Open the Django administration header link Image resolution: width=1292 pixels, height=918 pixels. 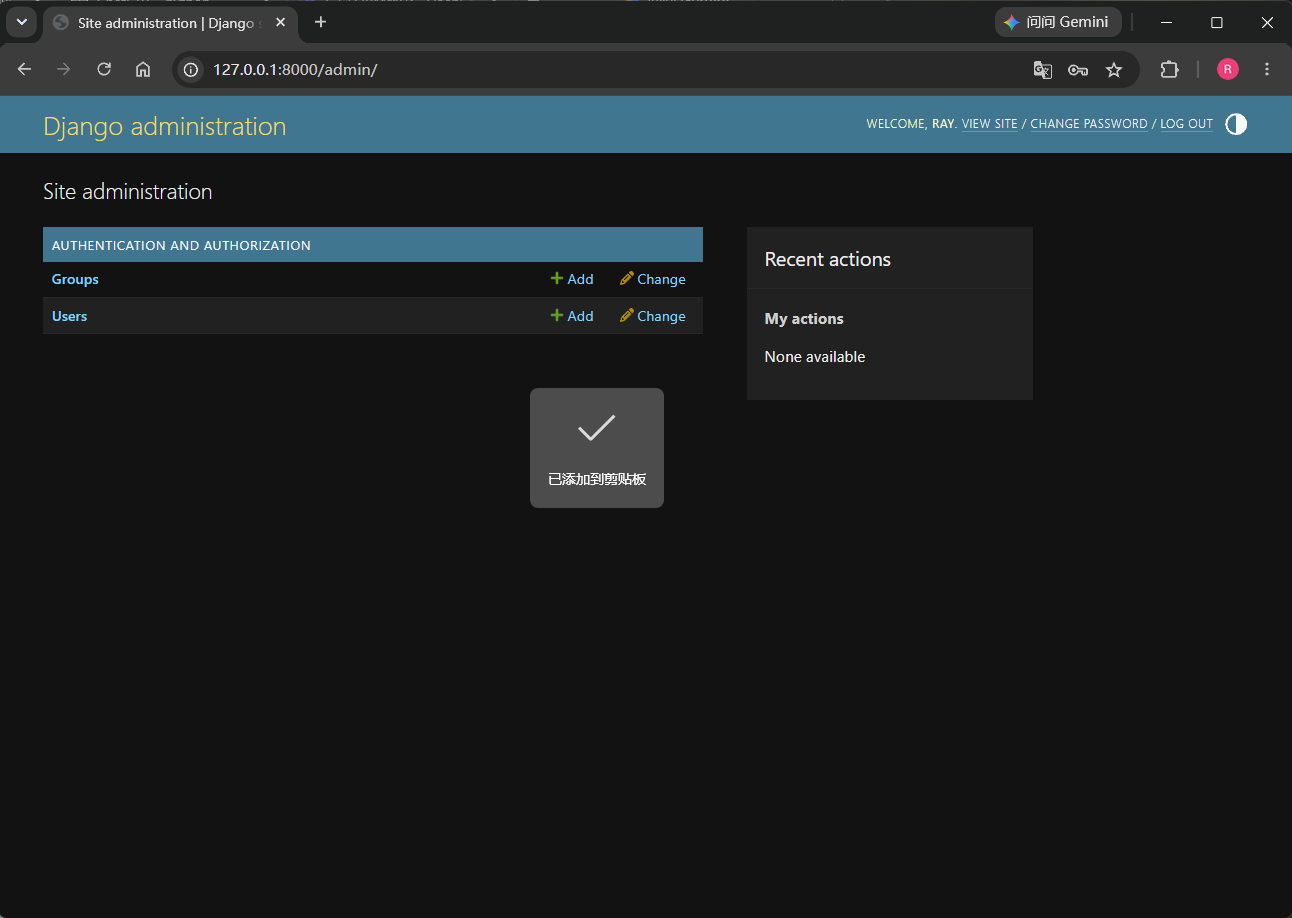[x=165, y=126]
